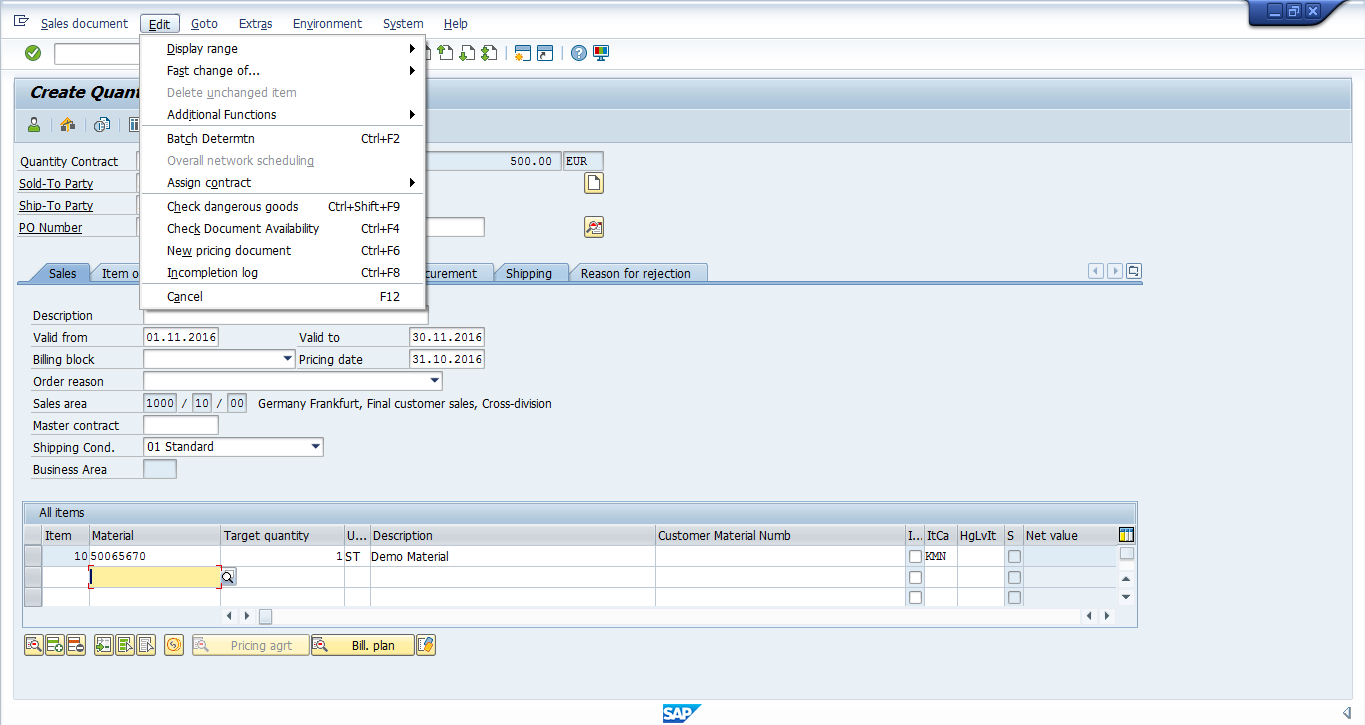Click the house header details icon
The width and height of the screenshot is (1365, 725).
point(67,125)
